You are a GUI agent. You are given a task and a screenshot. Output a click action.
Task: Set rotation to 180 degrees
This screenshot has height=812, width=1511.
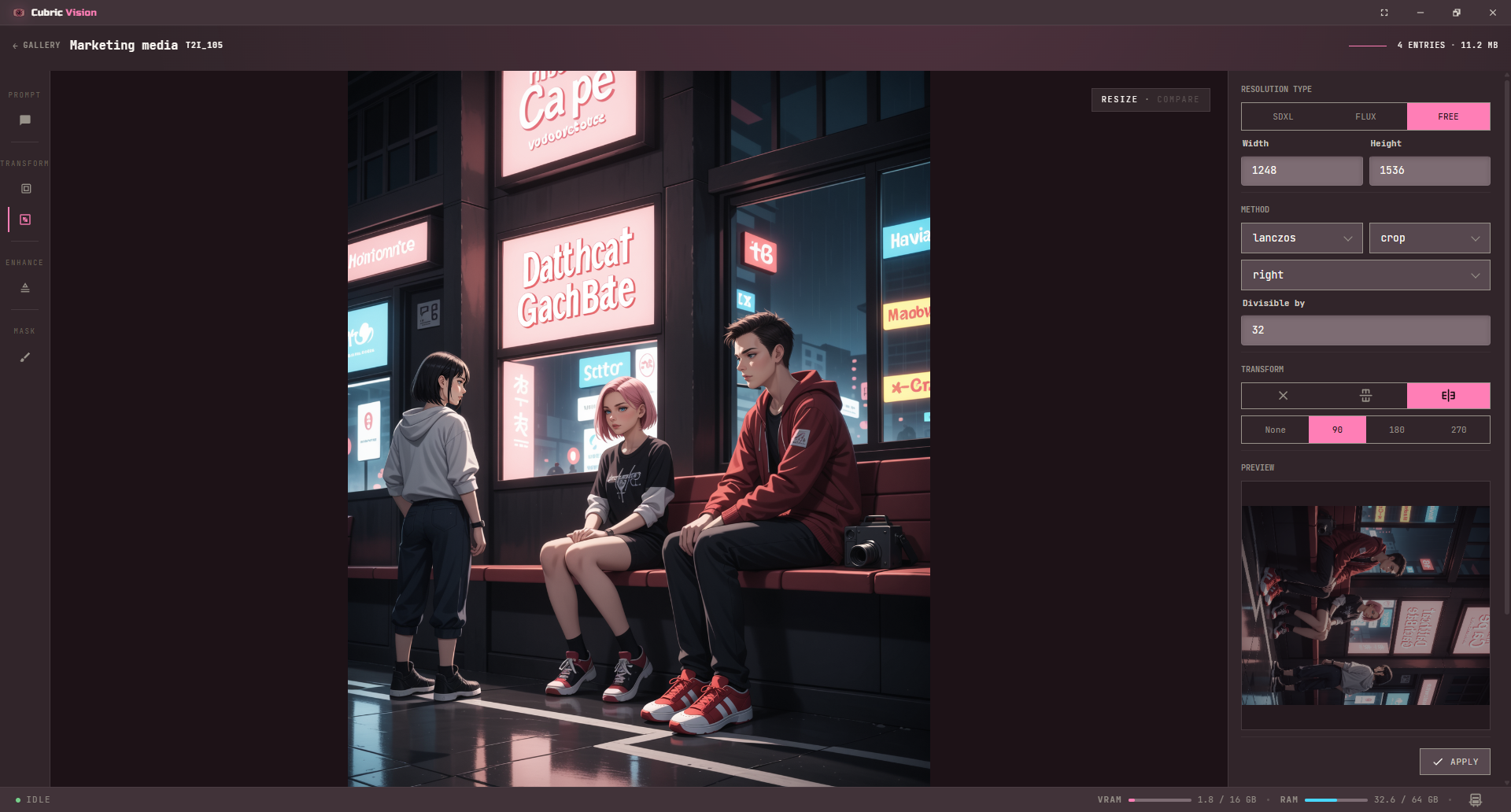[1397, 430]
